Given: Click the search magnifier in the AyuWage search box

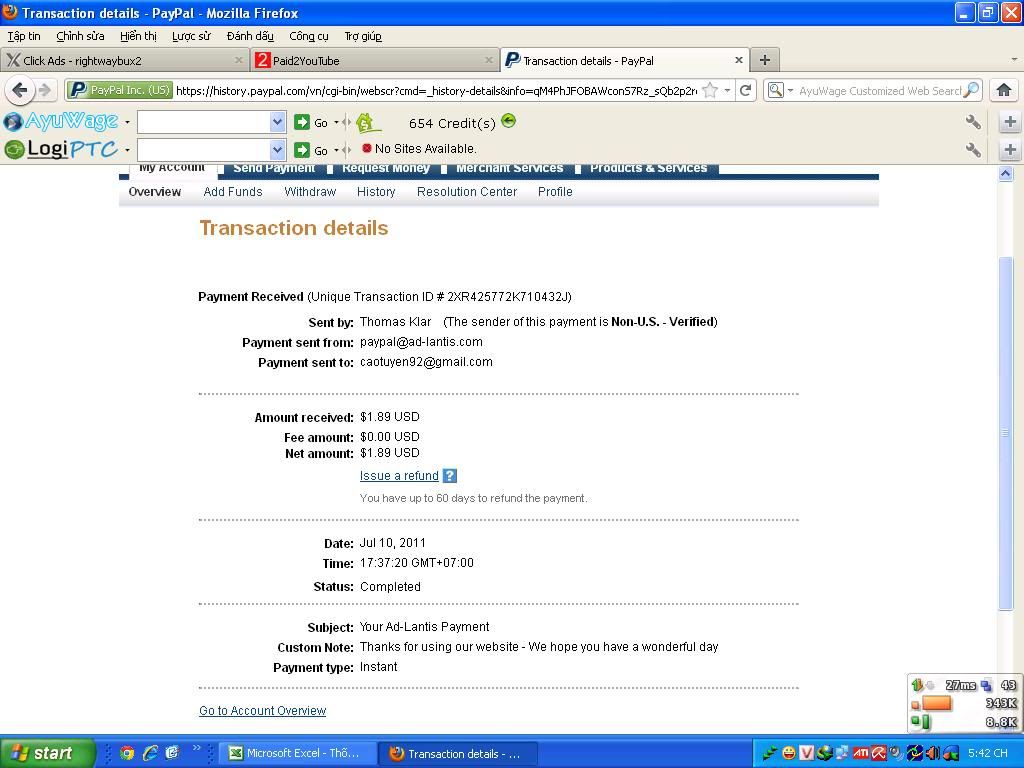Looking at the screenshot, I should pos(972,90).
